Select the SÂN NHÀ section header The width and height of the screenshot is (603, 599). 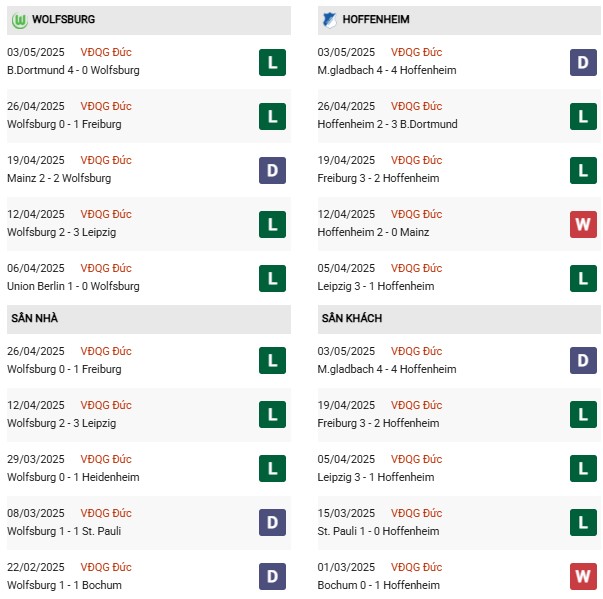click(149, 319)
